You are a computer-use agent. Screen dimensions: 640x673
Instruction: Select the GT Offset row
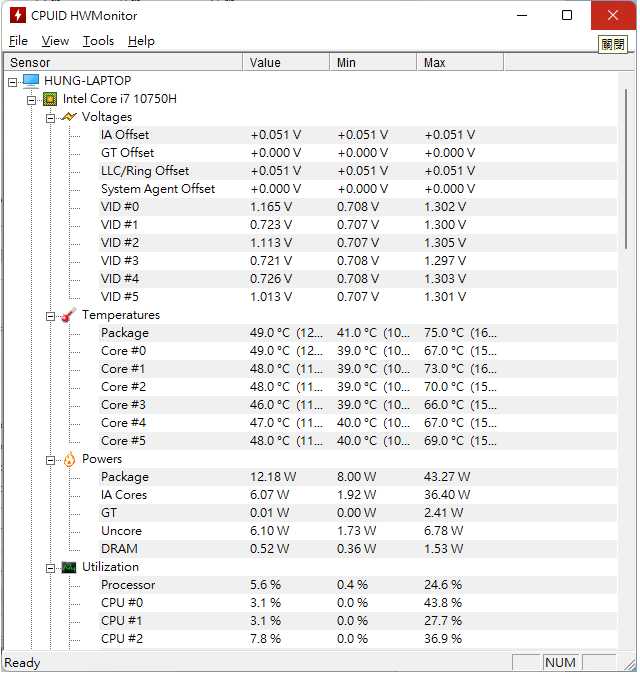point(358,153)
